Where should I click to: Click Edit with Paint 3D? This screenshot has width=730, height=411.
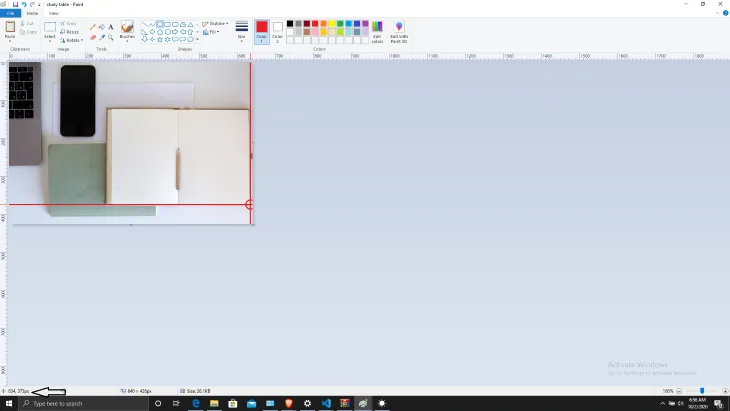[x=399, y=32]
